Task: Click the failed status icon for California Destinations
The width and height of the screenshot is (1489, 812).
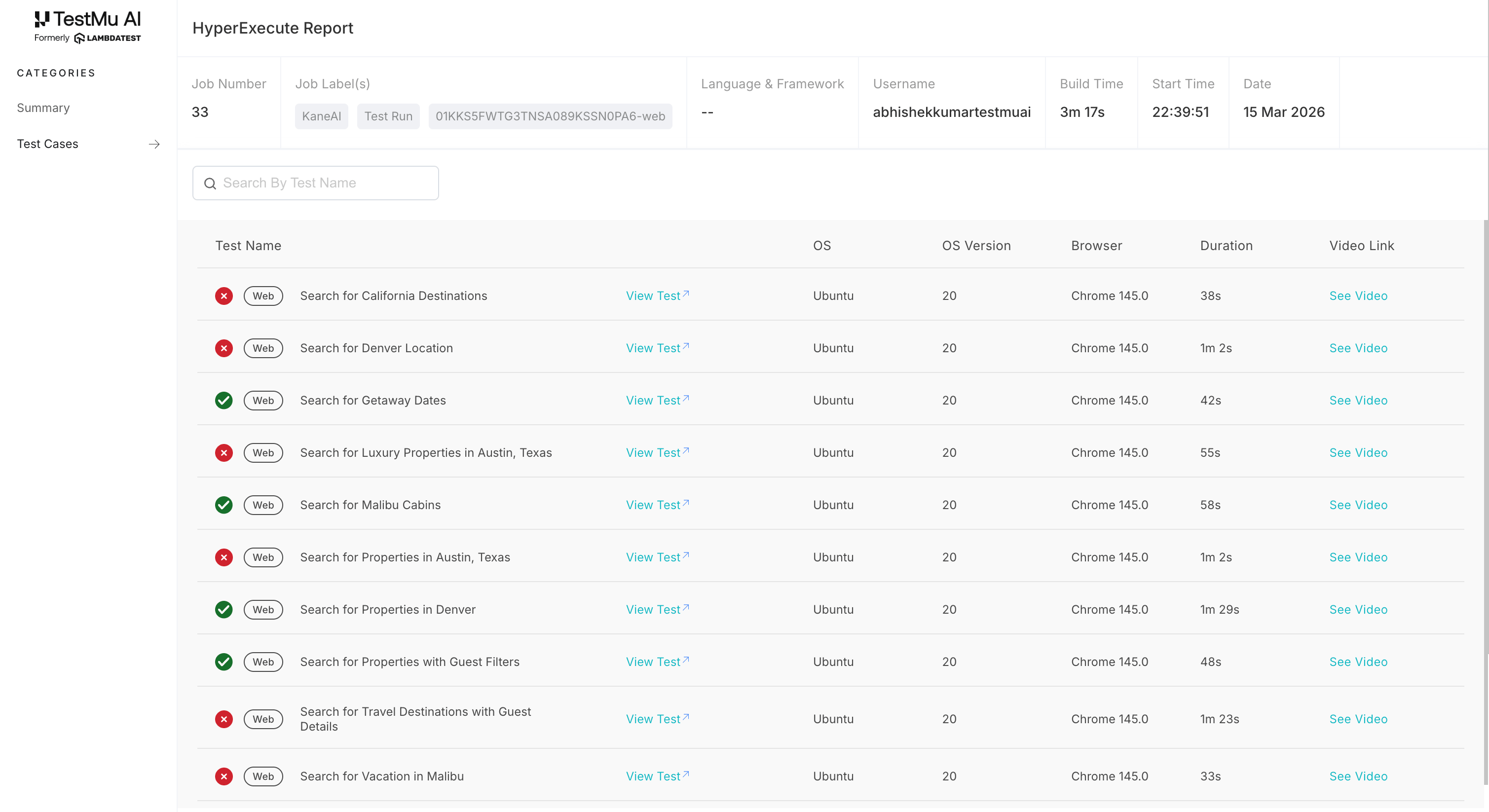Action: pyautogui.click(x=223, y=296)
